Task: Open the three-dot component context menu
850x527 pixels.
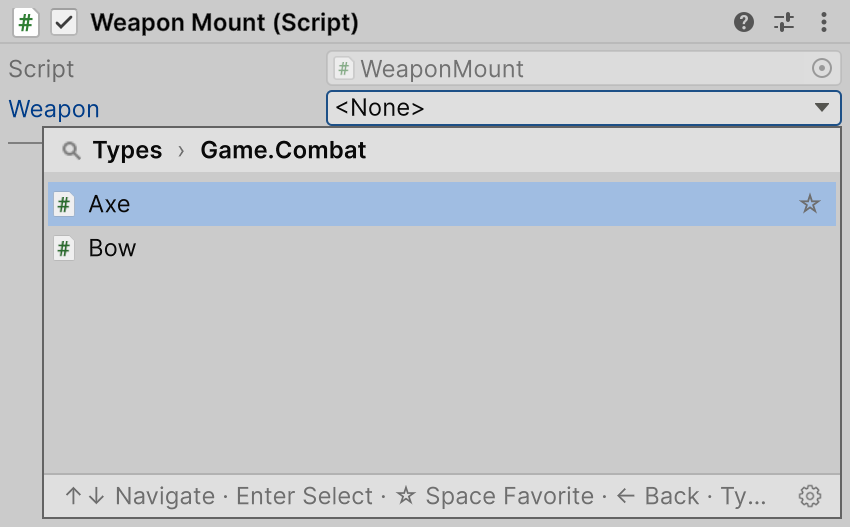Action: coord(823,22)
